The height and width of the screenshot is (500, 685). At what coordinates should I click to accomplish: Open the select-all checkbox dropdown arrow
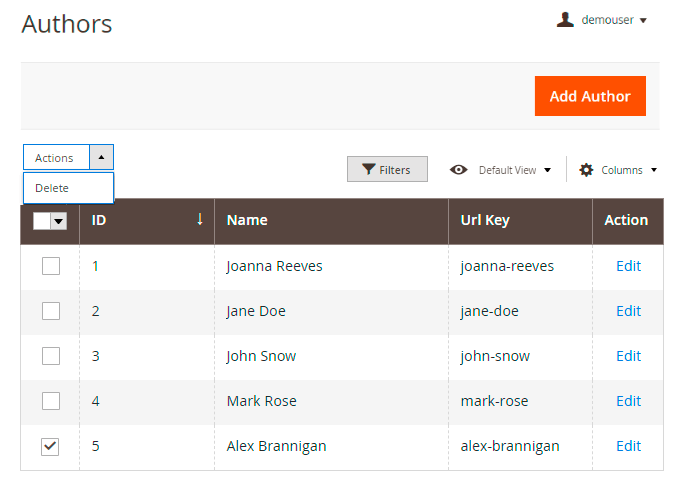pyautogui.click(x=59, y=221)
